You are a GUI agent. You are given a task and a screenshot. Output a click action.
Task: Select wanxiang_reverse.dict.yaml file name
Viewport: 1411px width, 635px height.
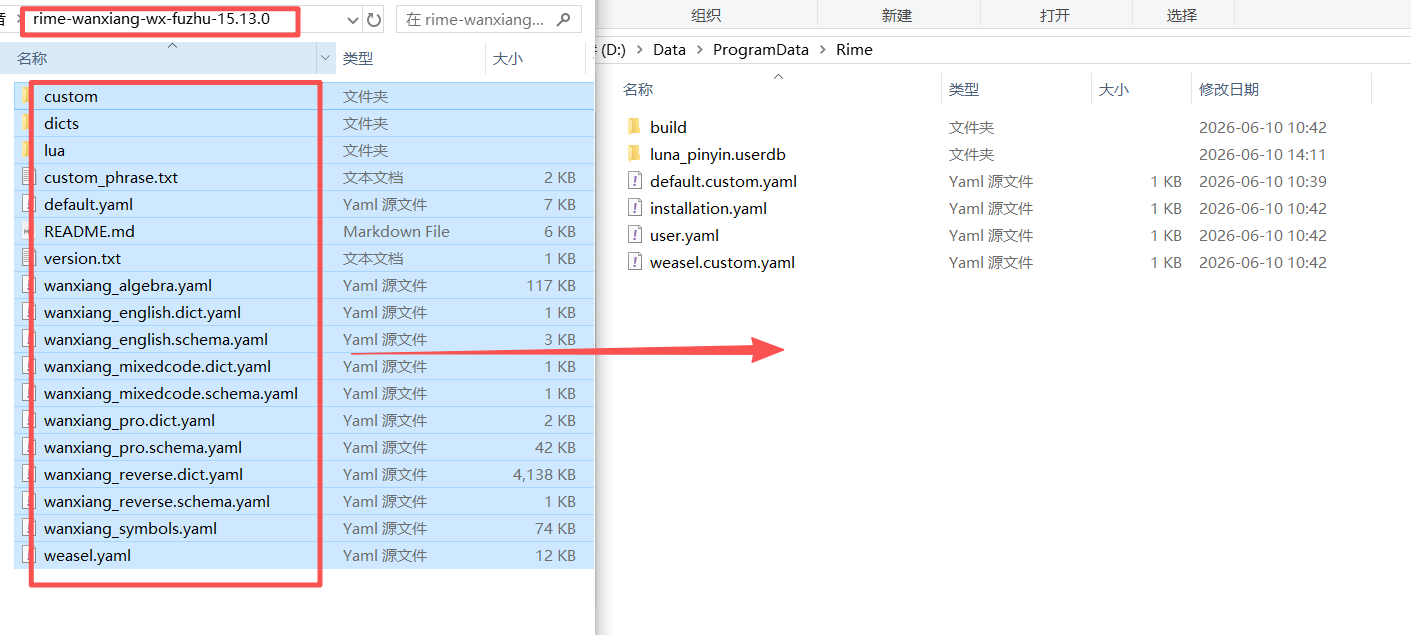(x=143, y=474)
